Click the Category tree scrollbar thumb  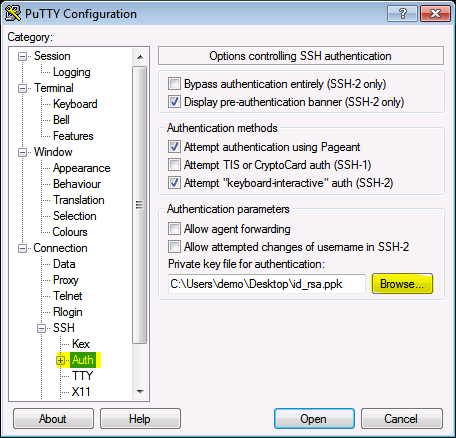coord(140,205)
